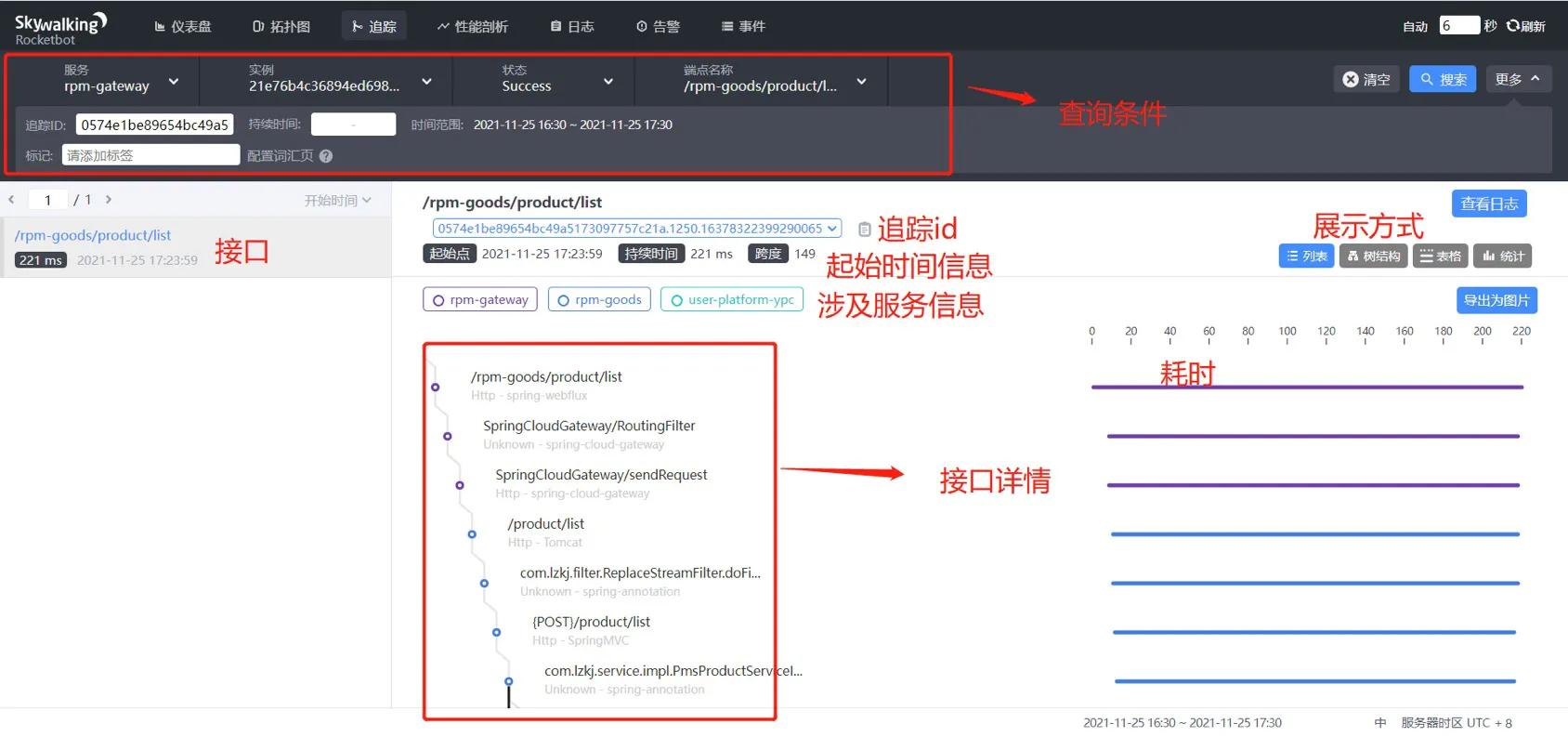Screen dimensions: 1568x737
Task: Select the 追踪 trace tab
Action: (x=374, y=27)
